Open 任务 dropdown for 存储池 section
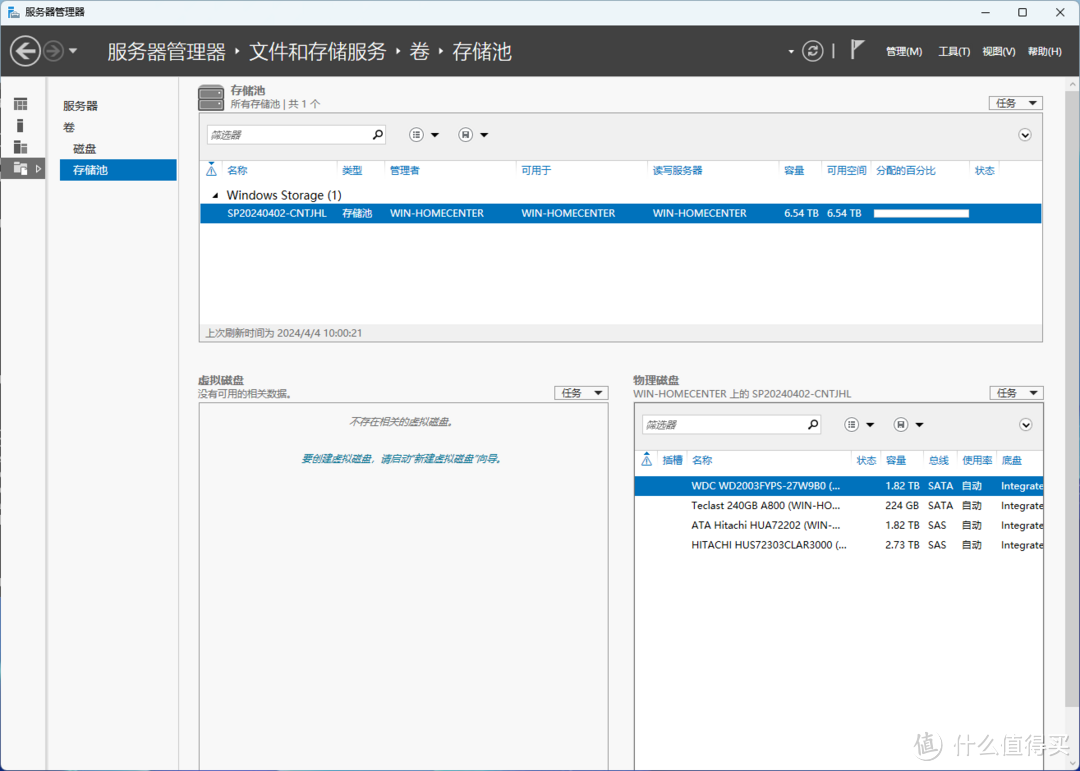Viewport: 1080px width, 771px height. [1016, 103]
